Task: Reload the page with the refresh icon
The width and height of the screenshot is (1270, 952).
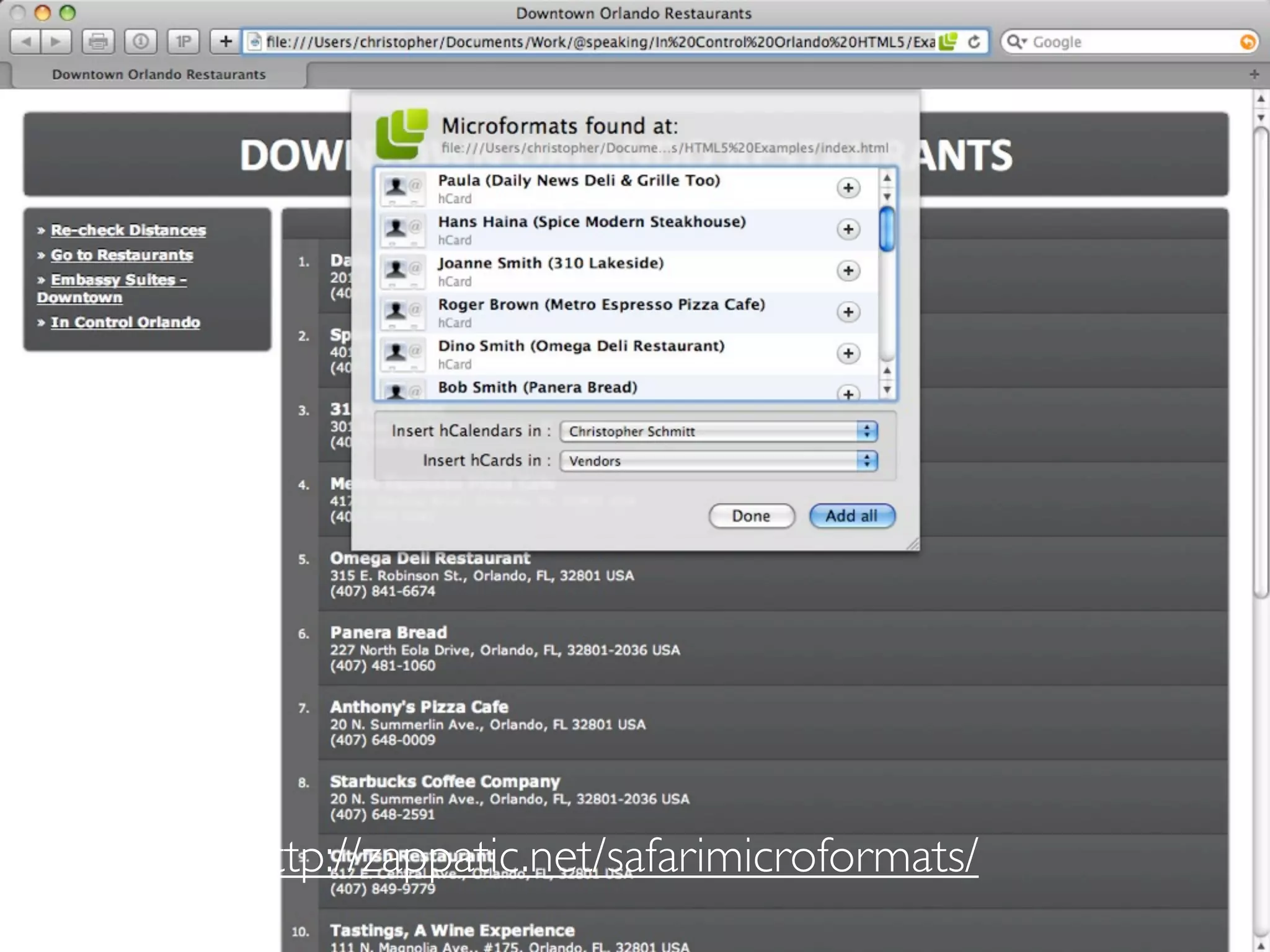Action: pos(974,42)
